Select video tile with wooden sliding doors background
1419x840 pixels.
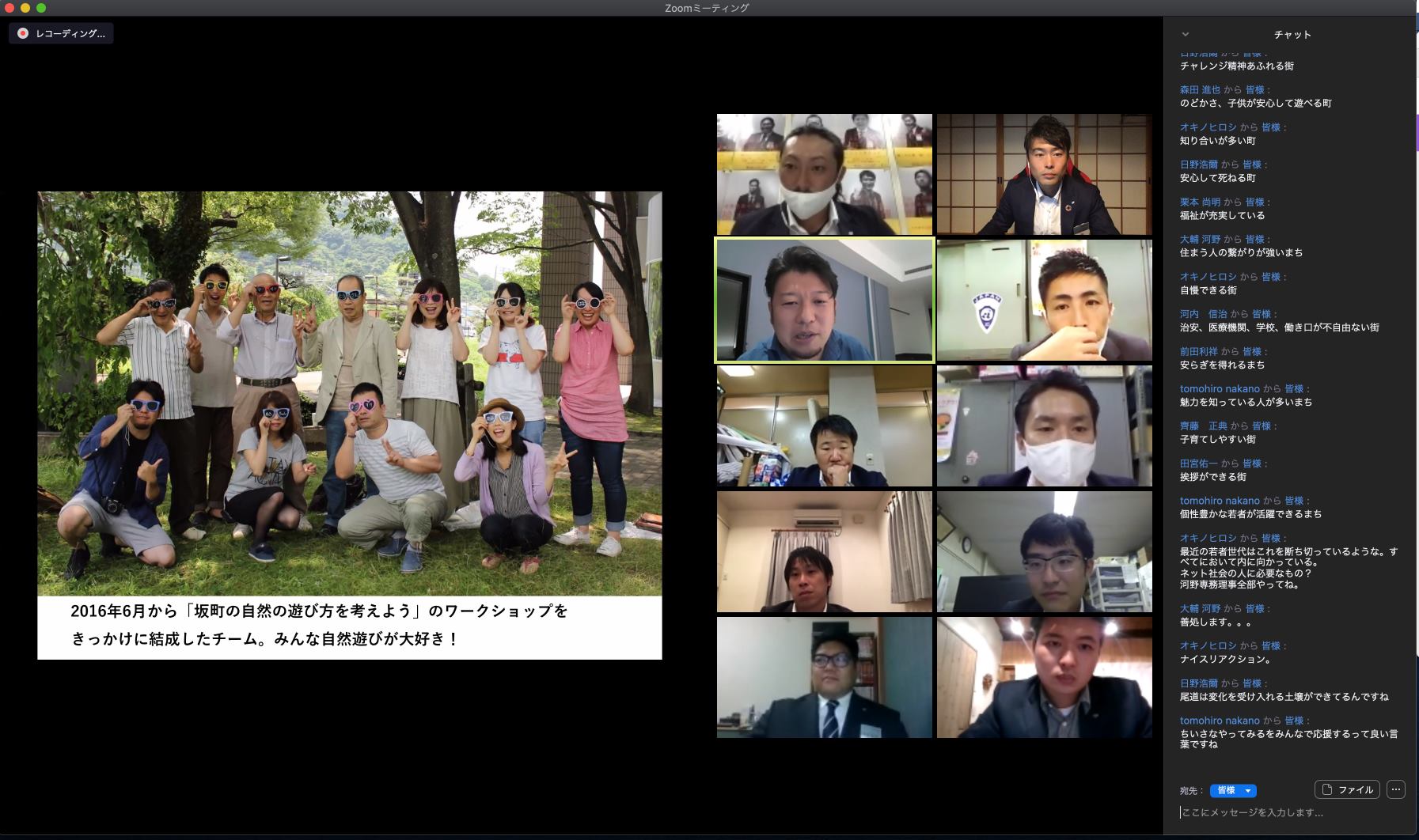[x=1045, y=175]
